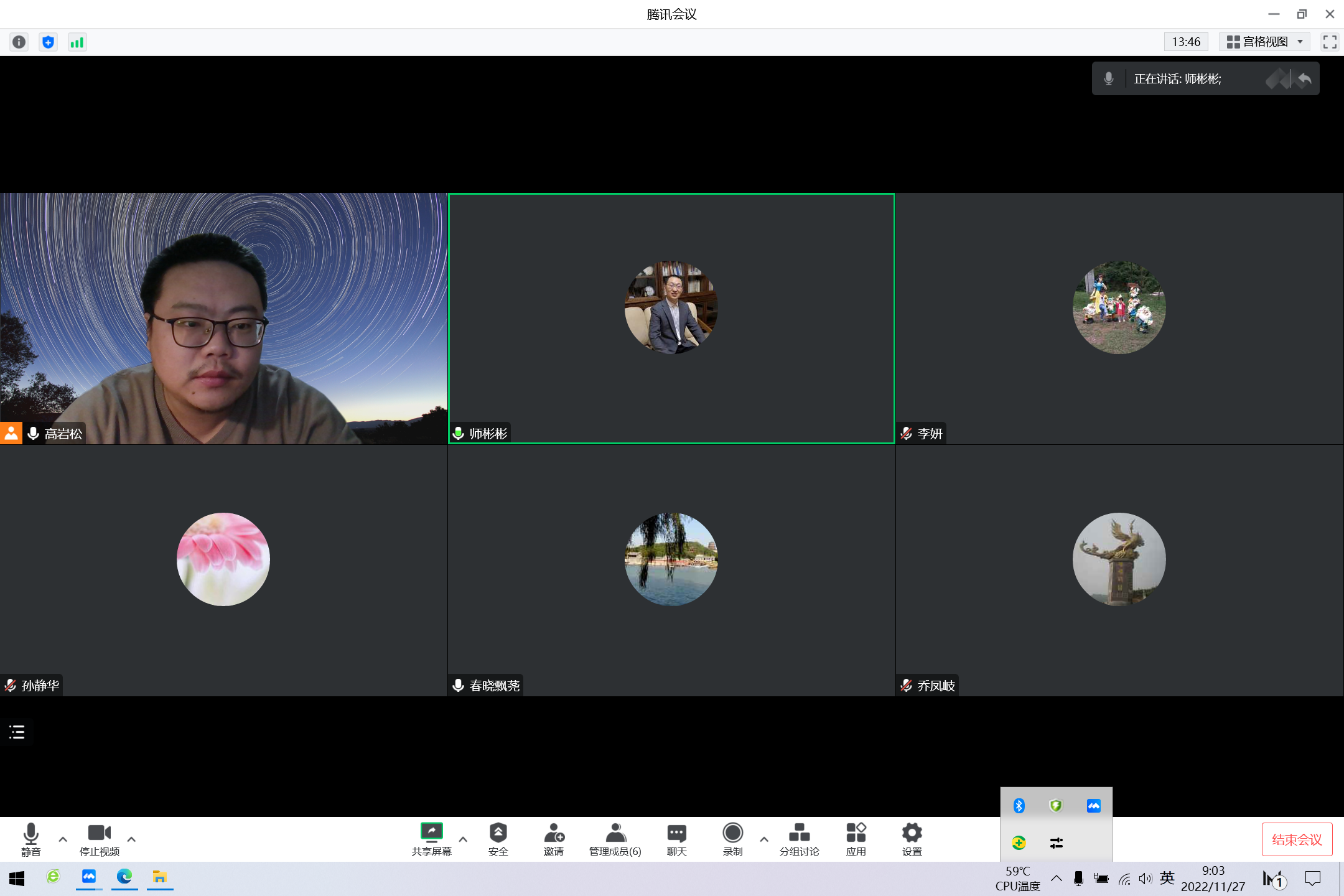
Task: Toggle 静音 microphone button
Action: (30, 839)
